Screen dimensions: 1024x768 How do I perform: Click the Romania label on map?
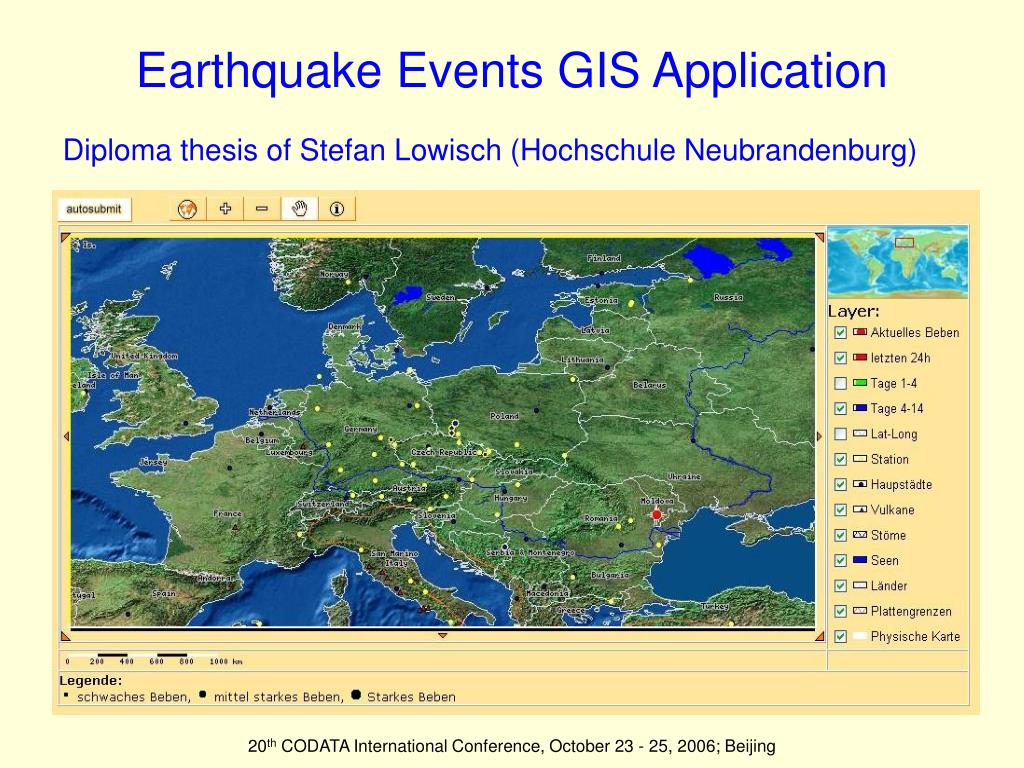tap(601, 518)
